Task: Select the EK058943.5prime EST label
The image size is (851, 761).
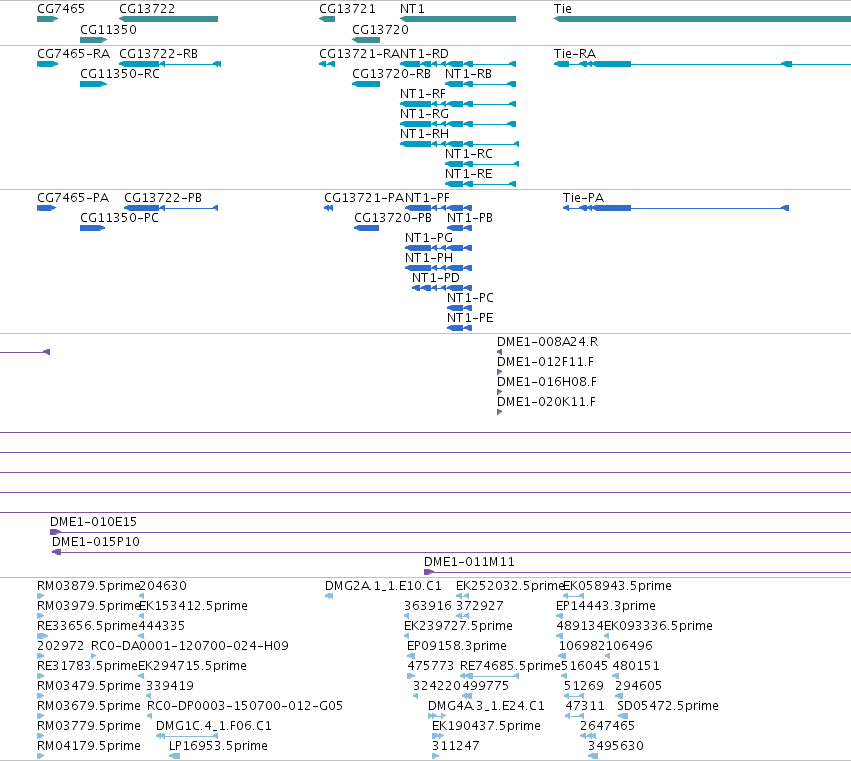Action: click(x=618, y=586)
